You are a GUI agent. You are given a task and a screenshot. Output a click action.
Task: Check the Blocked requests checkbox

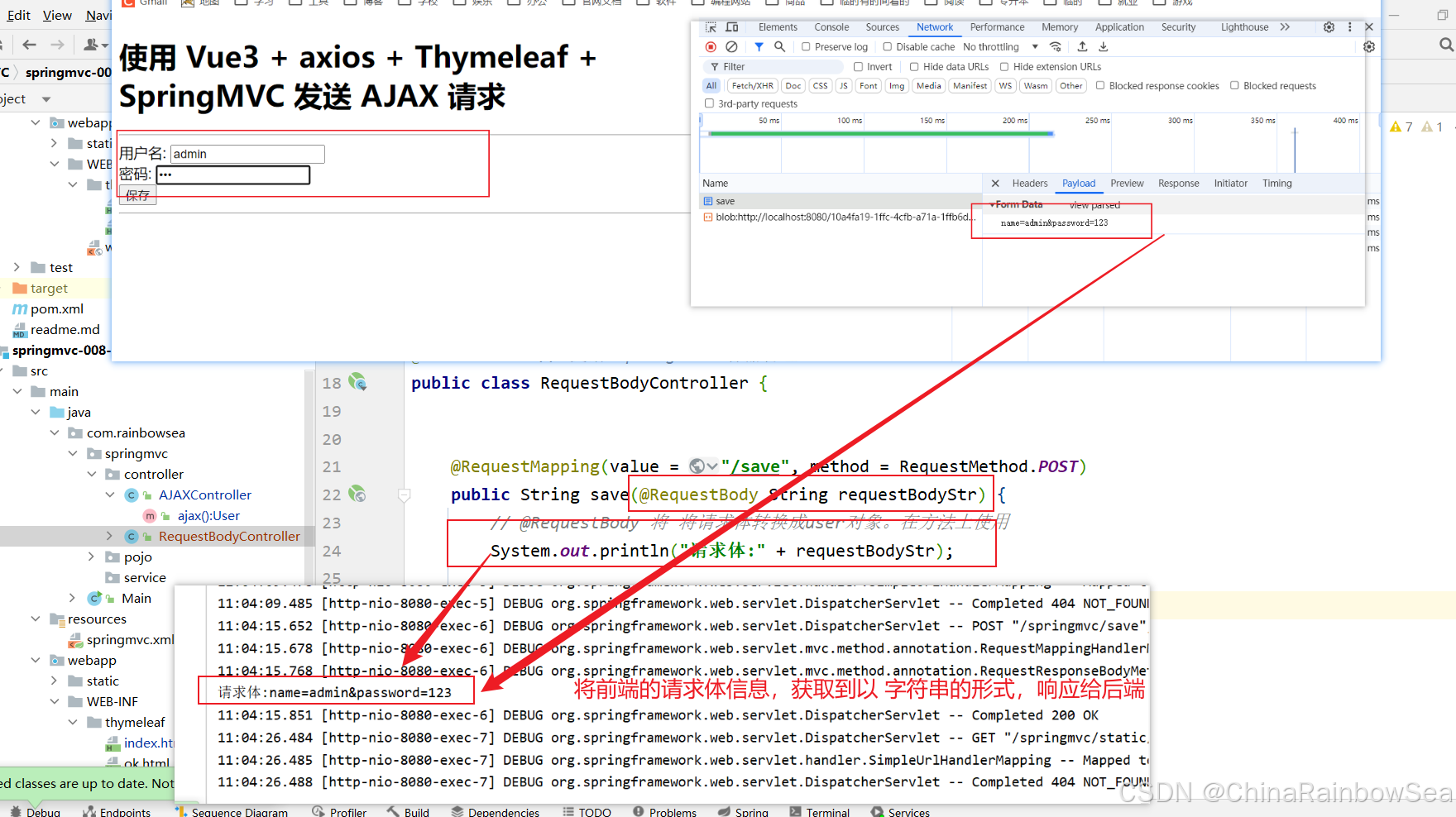pyautogui.click(x=1234, y=85)
